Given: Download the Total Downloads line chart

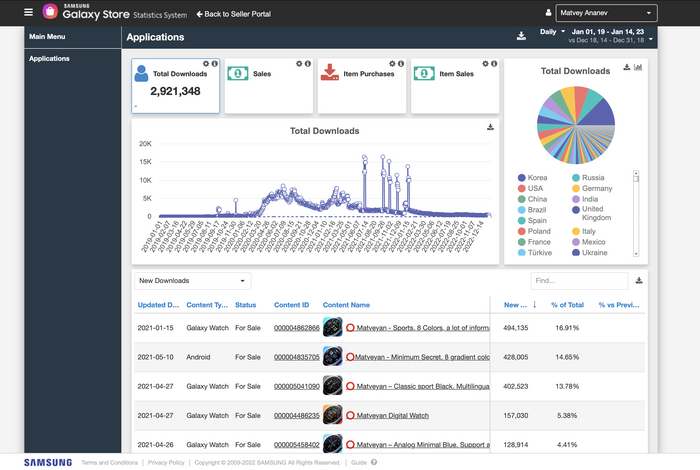Looking at the screenshot, I should [x=490, y=127].
